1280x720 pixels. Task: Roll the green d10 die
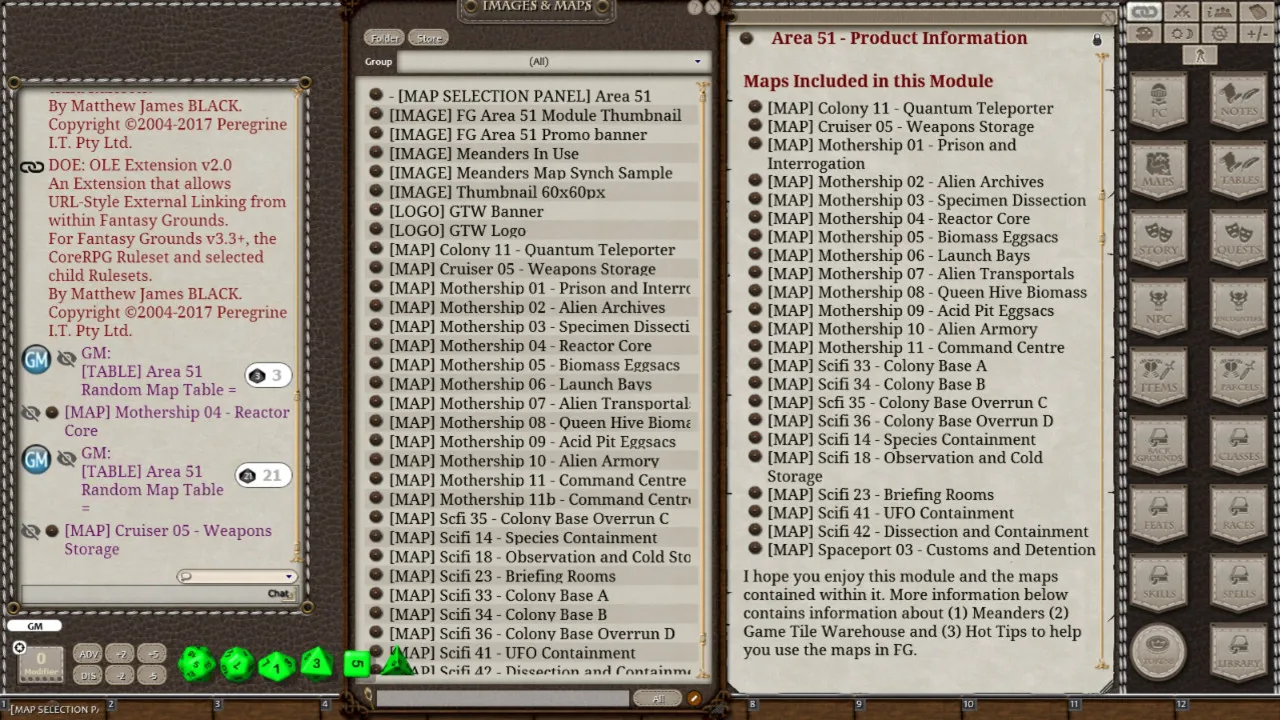tap(276, 665)
